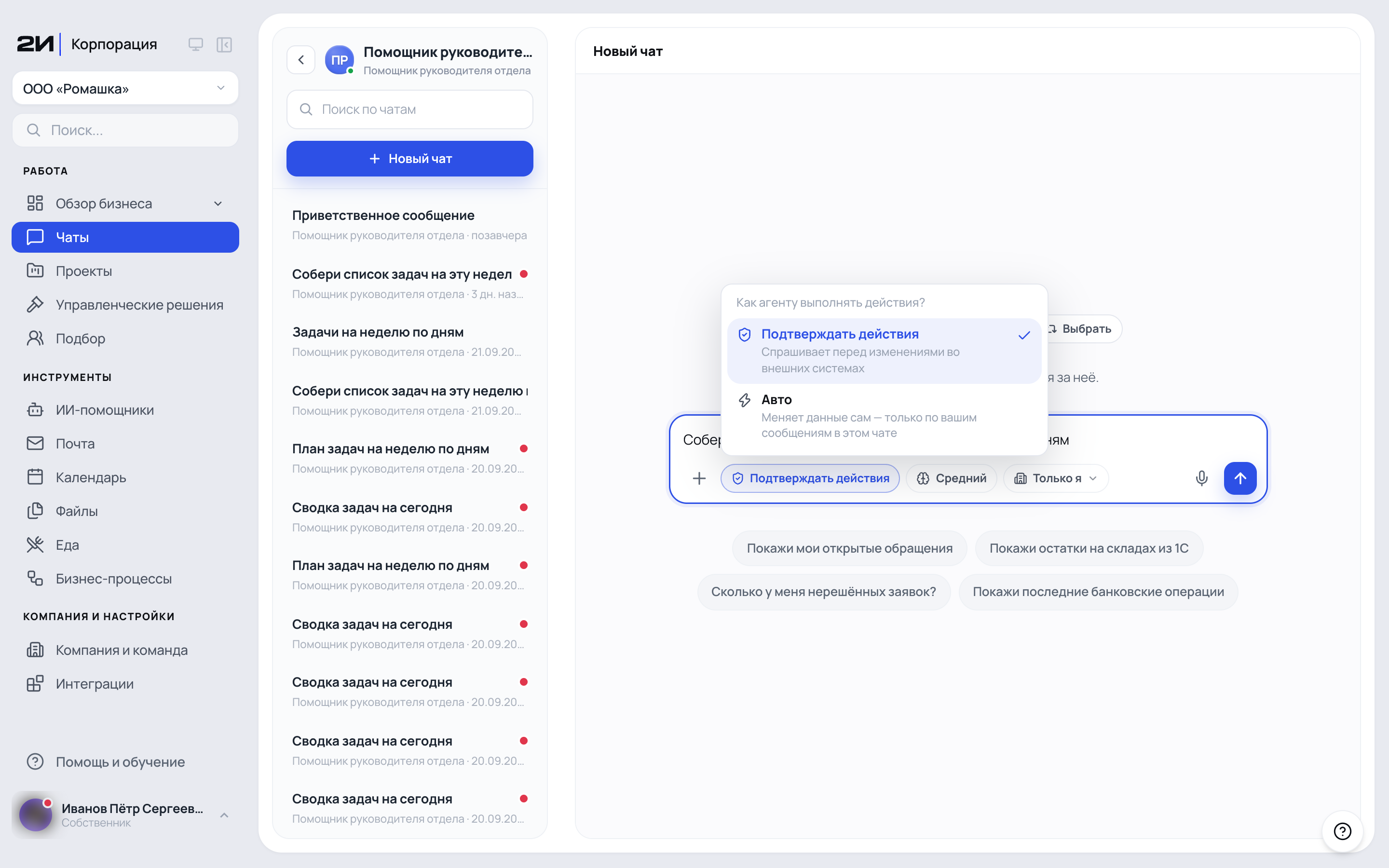Activate the microphone voice input

click(1201, 478)
